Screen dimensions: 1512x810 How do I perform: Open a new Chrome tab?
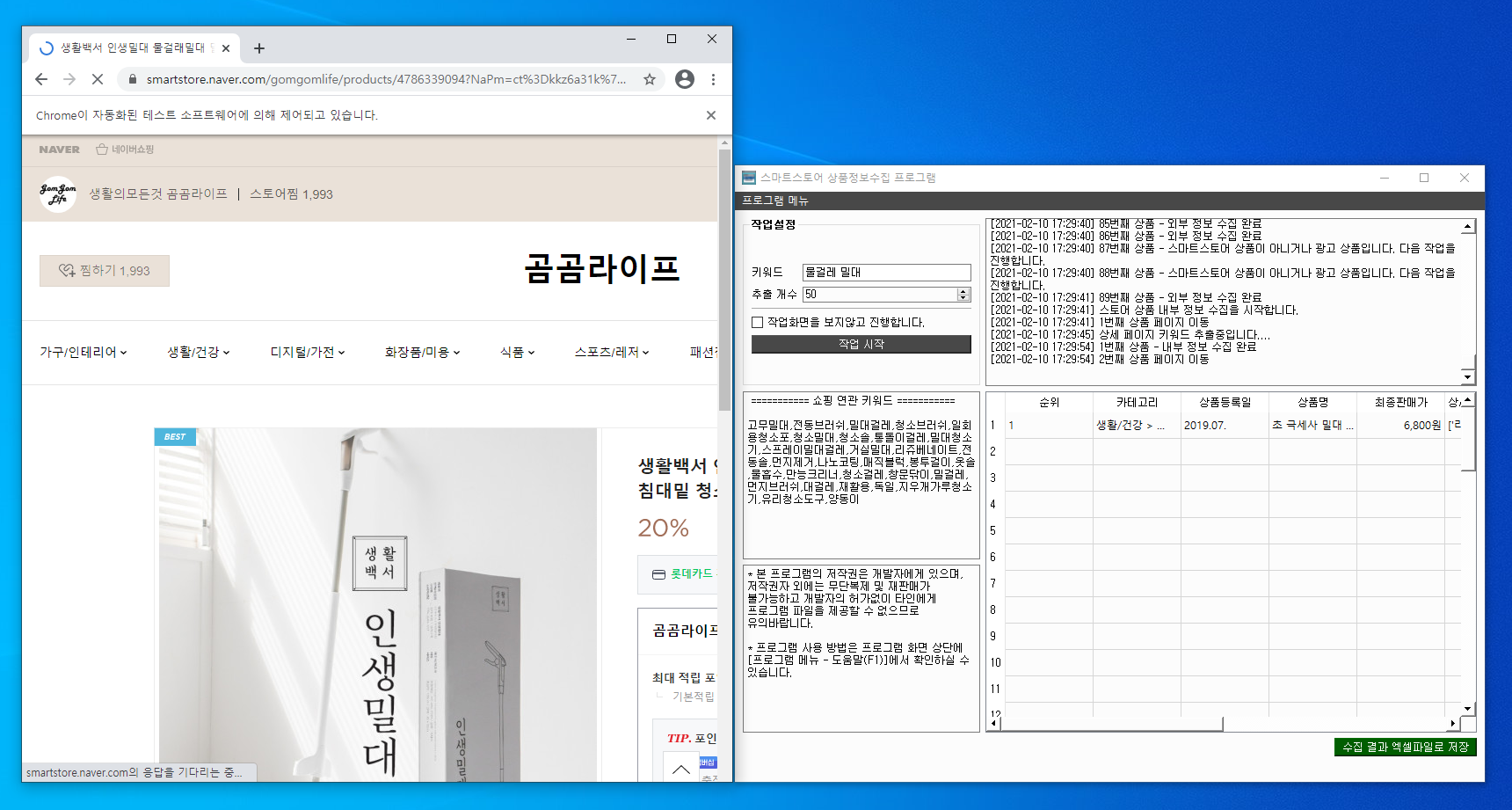pyautogui.click(x=259, y=48)
